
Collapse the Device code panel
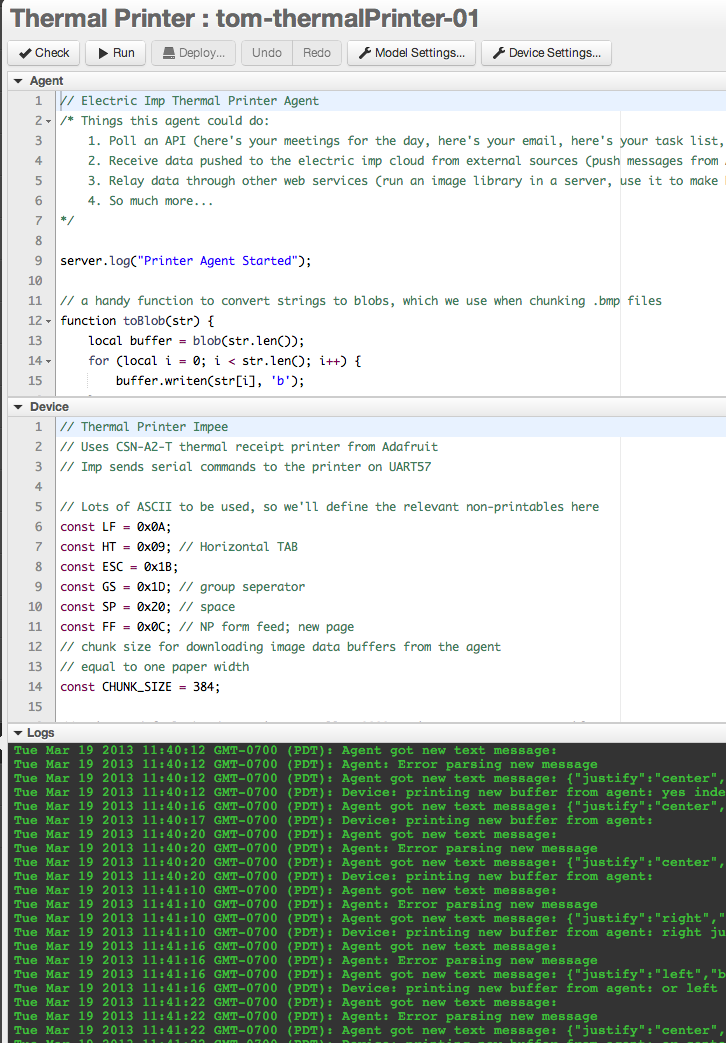click(18, 407)
